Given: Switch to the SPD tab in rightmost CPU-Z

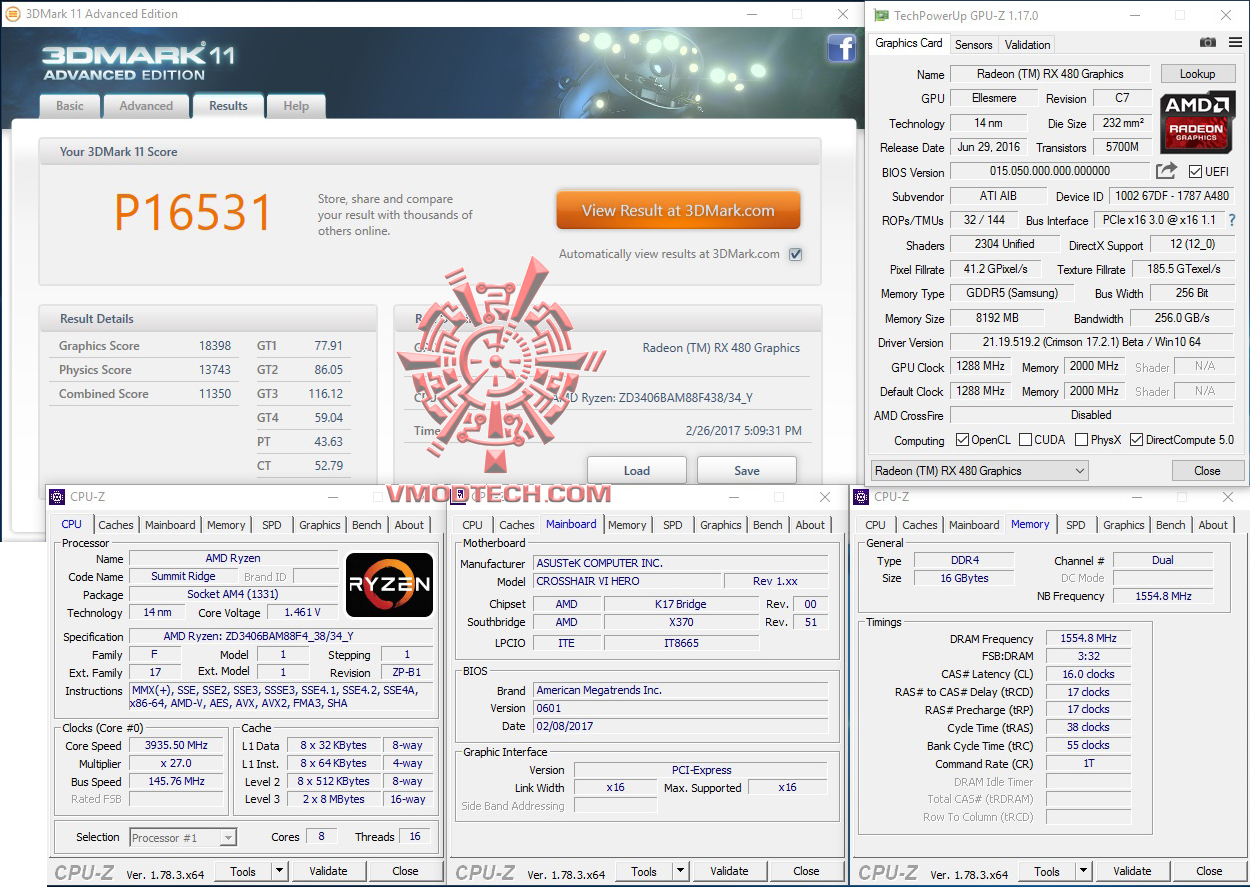Looking at the screenshot, I should pos(1076,524).
